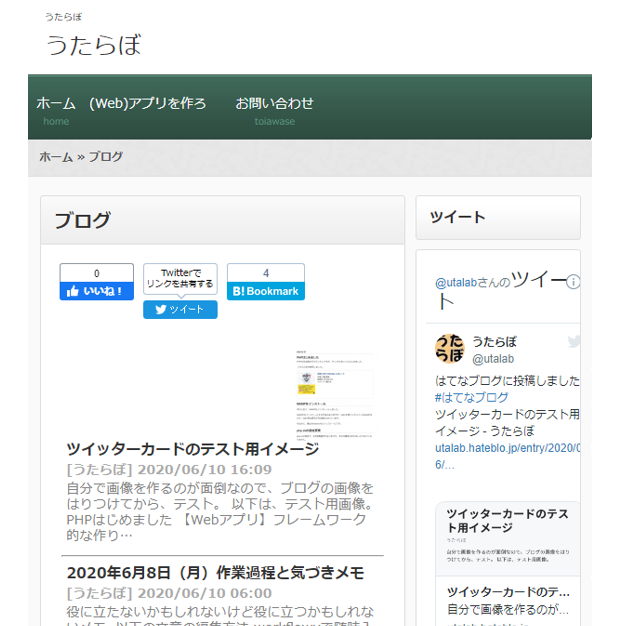Viewport: 626px width, 626px height.
Task: Click the date 2020/06/10 06:00
Action: click(204, 593)
